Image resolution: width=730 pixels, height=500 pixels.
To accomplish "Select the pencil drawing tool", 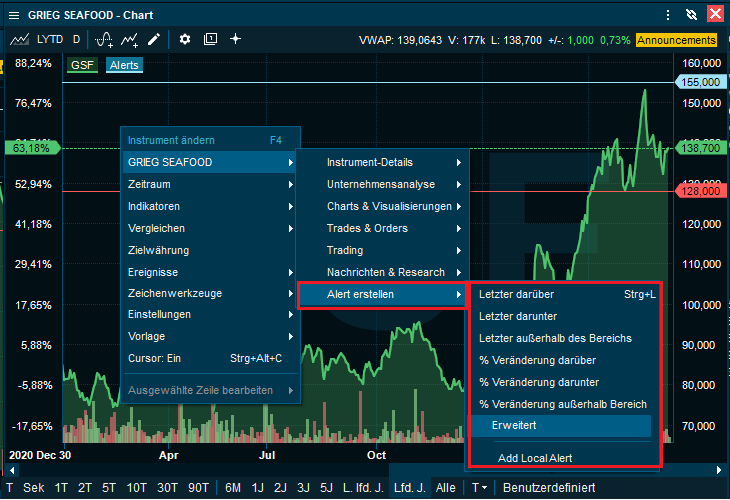I will 153,40.
